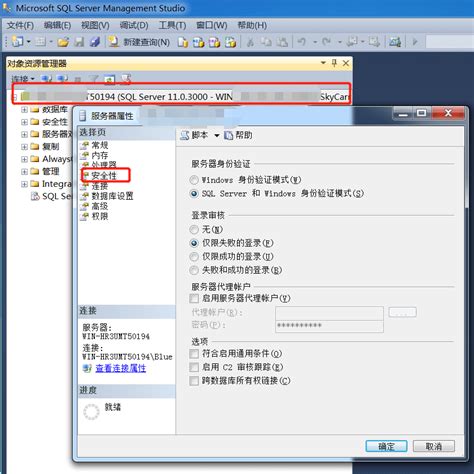Click the 脚本 script button in dialog
Screen dimensions: 474x474
pyautogui.click(x=195, y=135)
